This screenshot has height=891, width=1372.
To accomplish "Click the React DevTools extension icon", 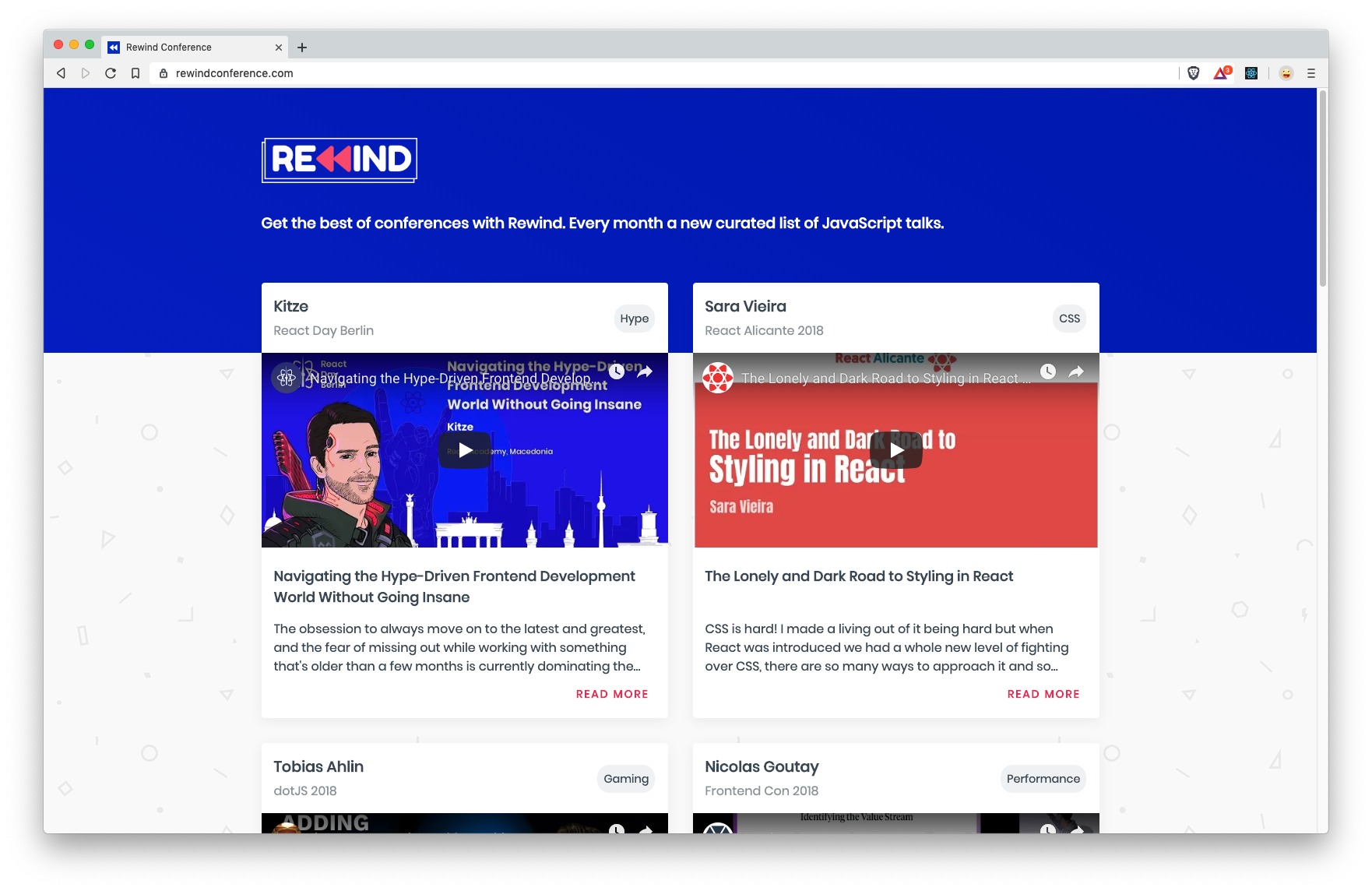I will click(1251, 72).
